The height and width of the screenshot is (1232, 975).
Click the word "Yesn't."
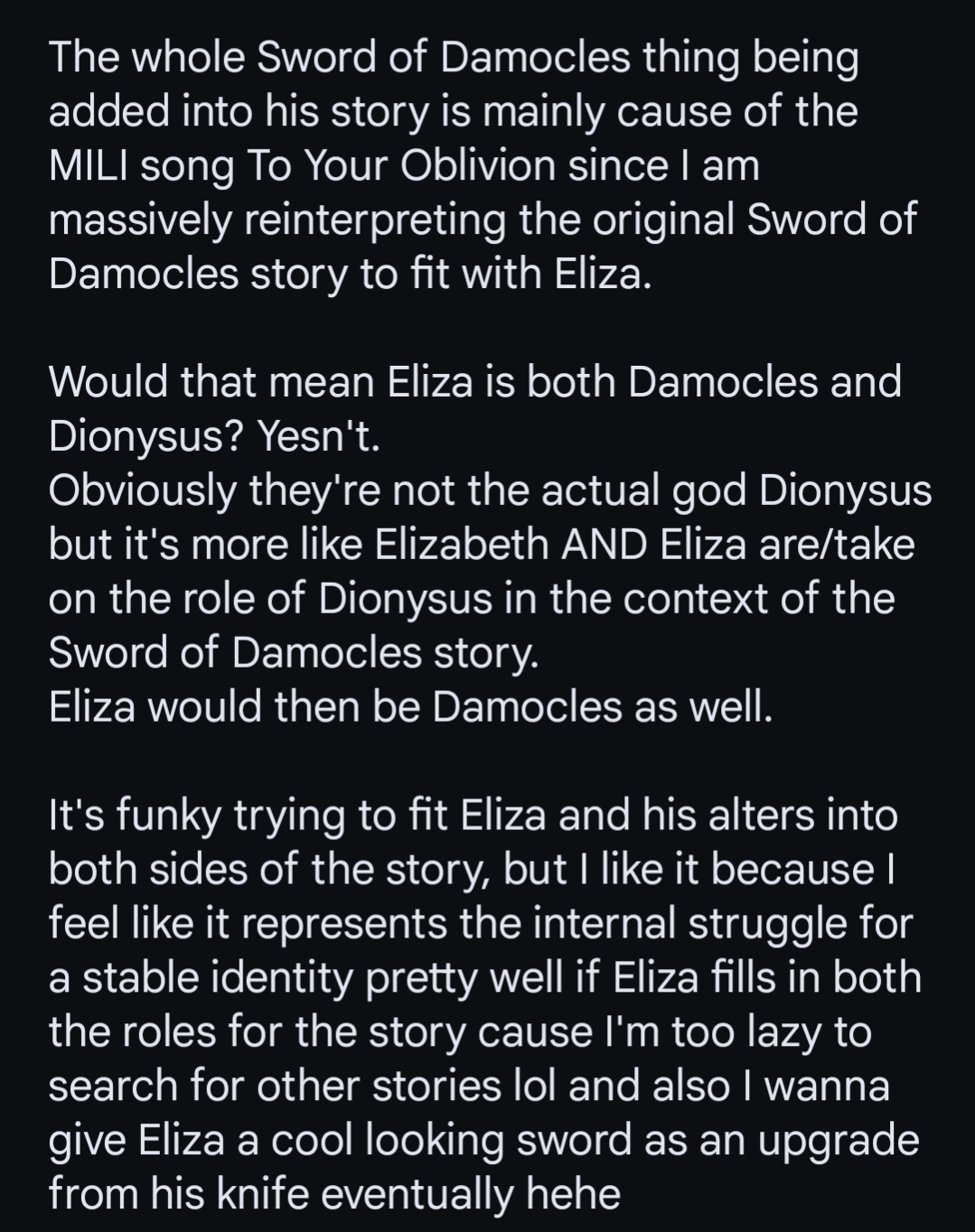pyautogui.click(x=320, y=437)
